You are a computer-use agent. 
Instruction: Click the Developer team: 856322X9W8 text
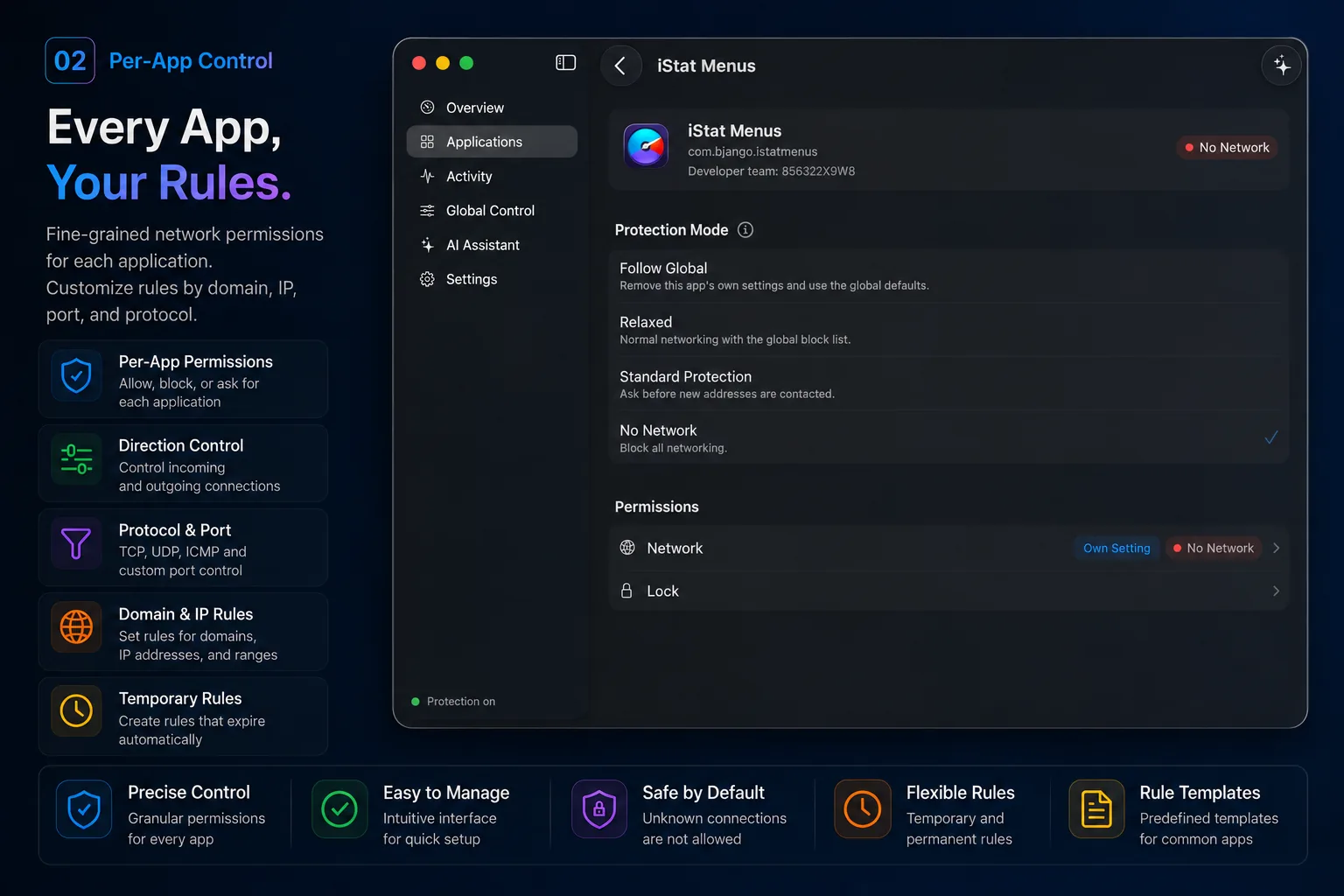pyautogui.click(x=771, y=171)
